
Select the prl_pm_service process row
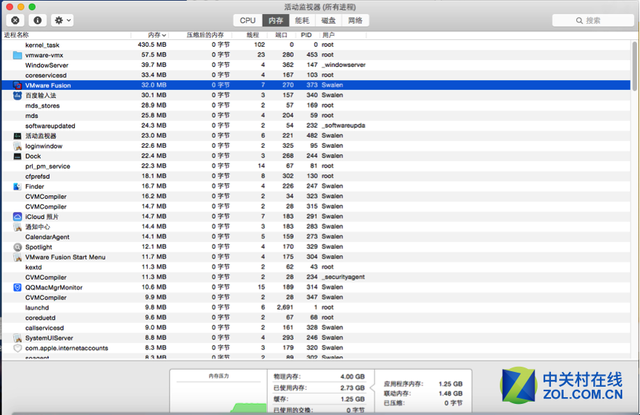316,166
